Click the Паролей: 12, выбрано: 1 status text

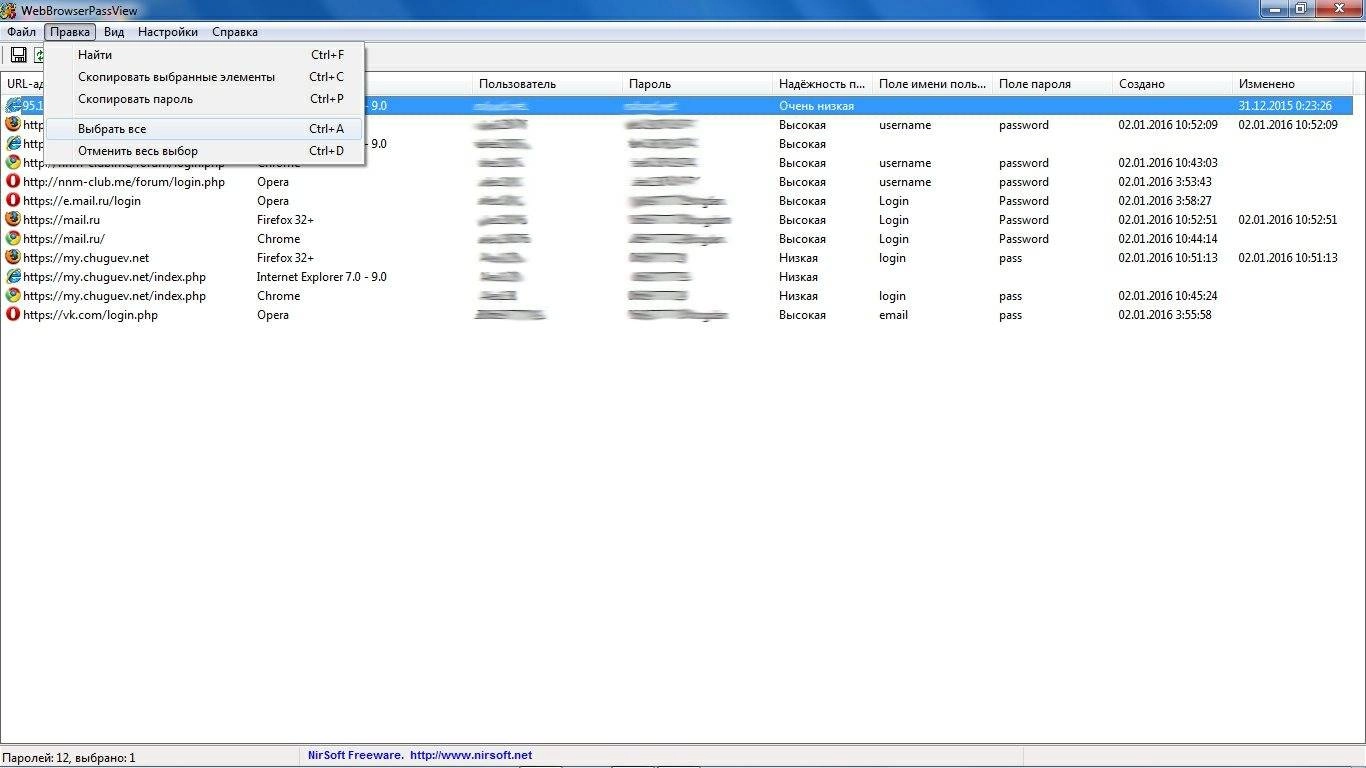tap(69, 758)
